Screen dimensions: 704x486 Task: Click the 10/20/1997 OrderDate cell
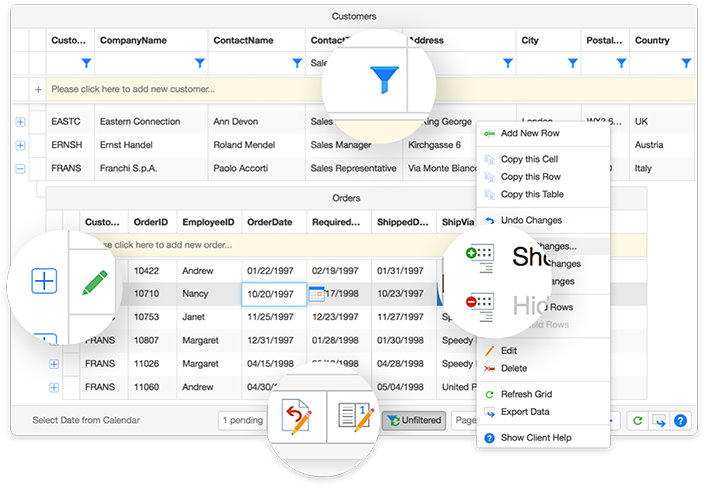click(270, 294)
